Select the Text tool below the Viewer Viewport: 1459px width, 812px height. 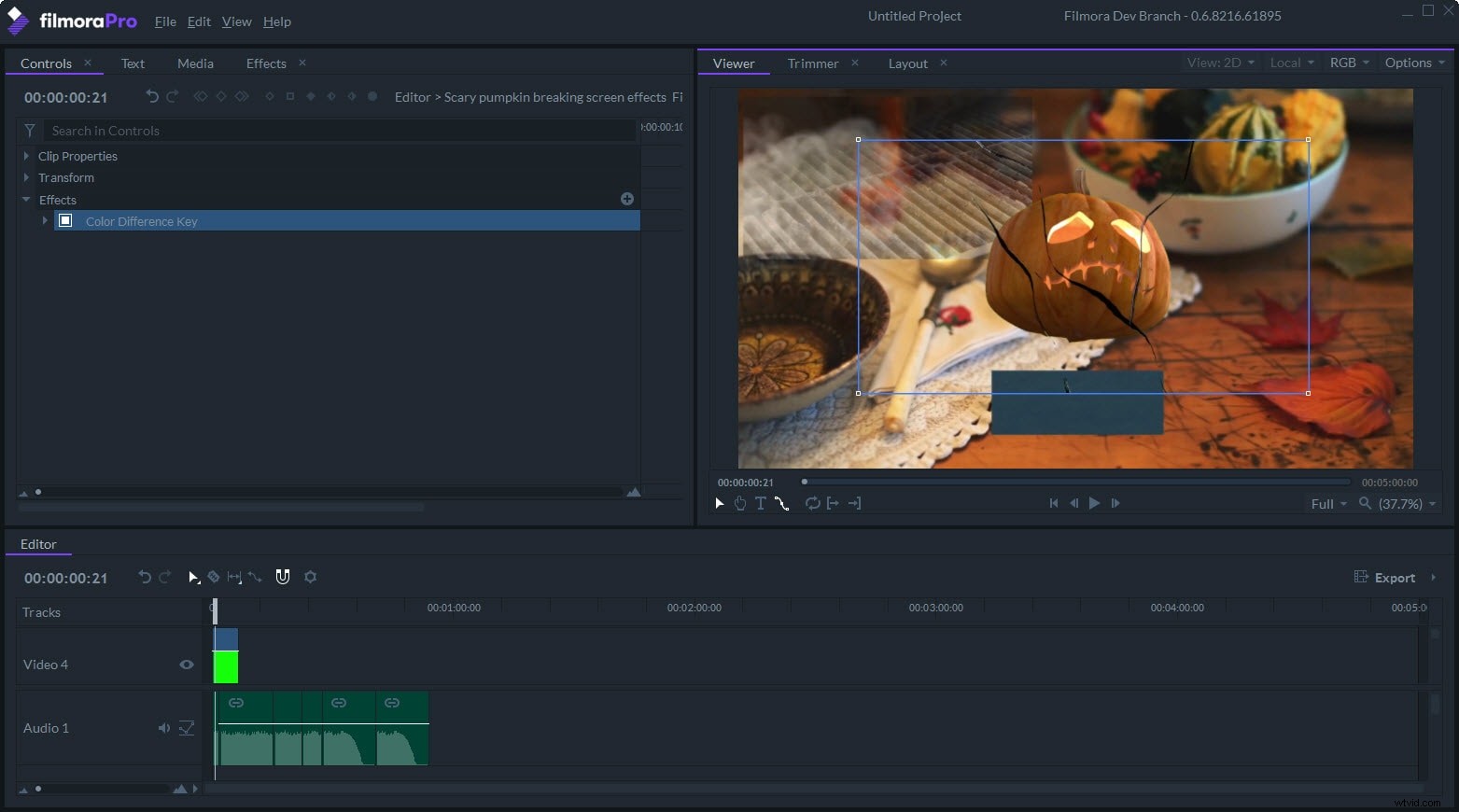pos(760,503)
